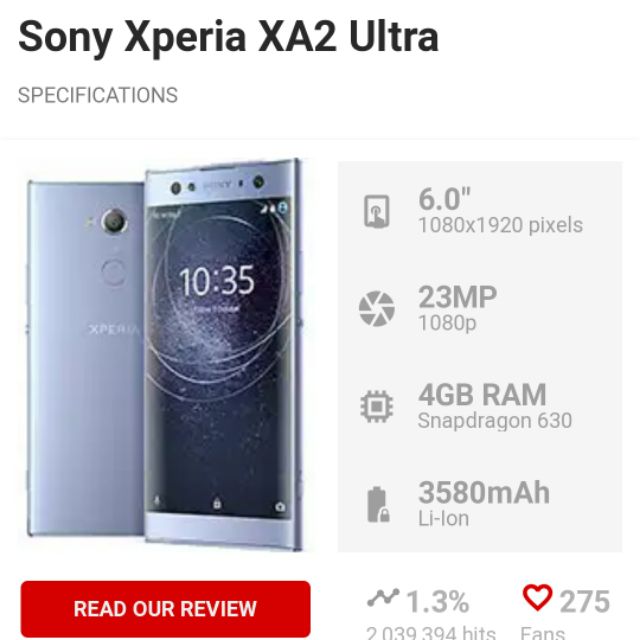
Task: Tap the red heart fan icon
Action: 537,598
